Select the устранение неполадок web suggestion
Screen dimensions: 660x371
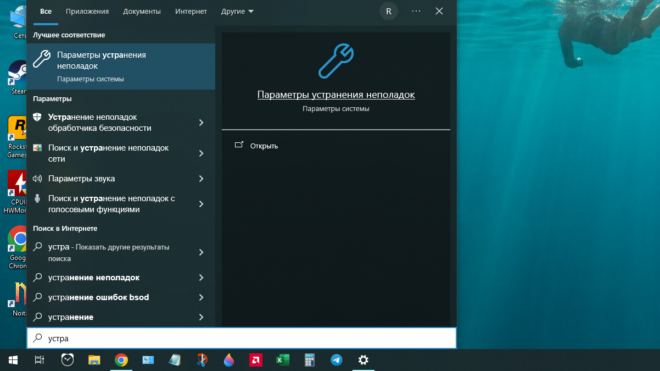121,278
